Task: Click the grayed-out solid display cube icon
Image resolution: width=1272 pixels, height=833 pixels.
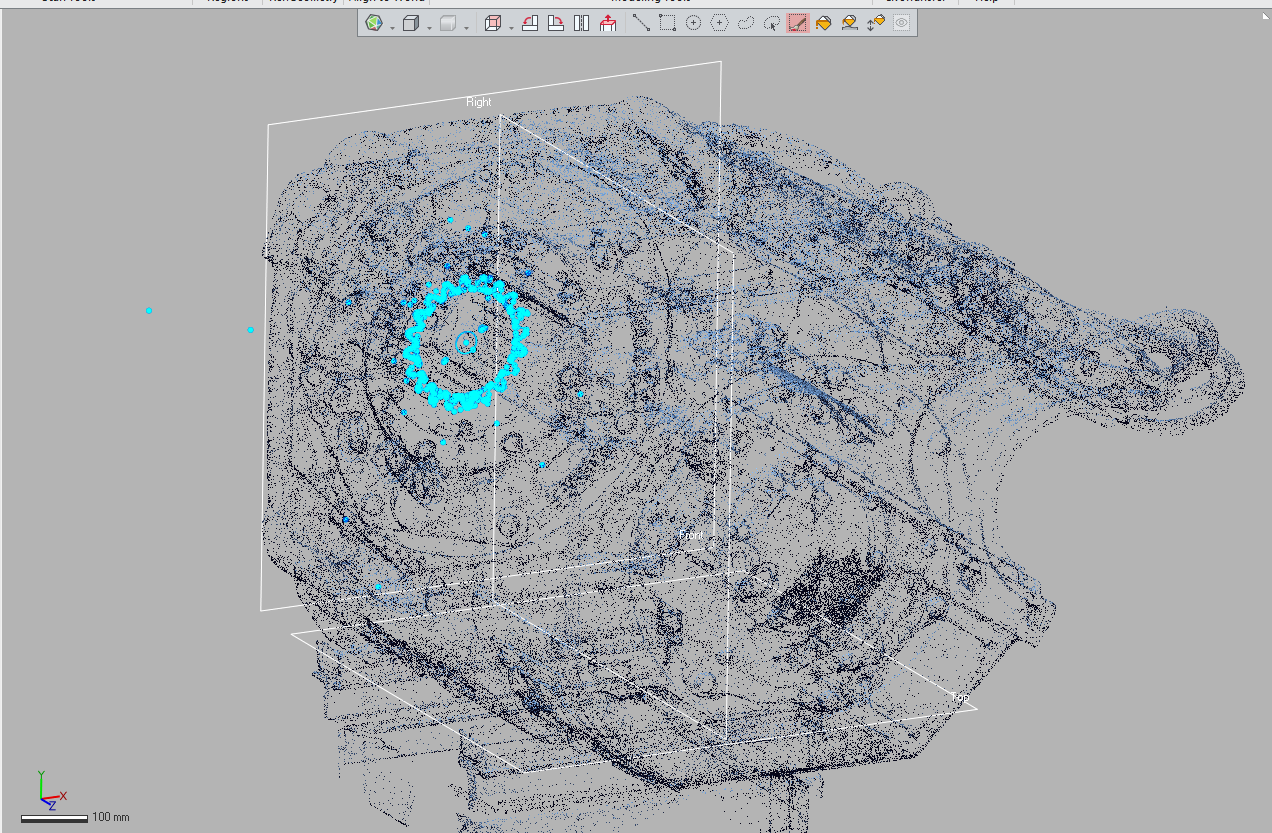Action: click(x=448, y=23)
